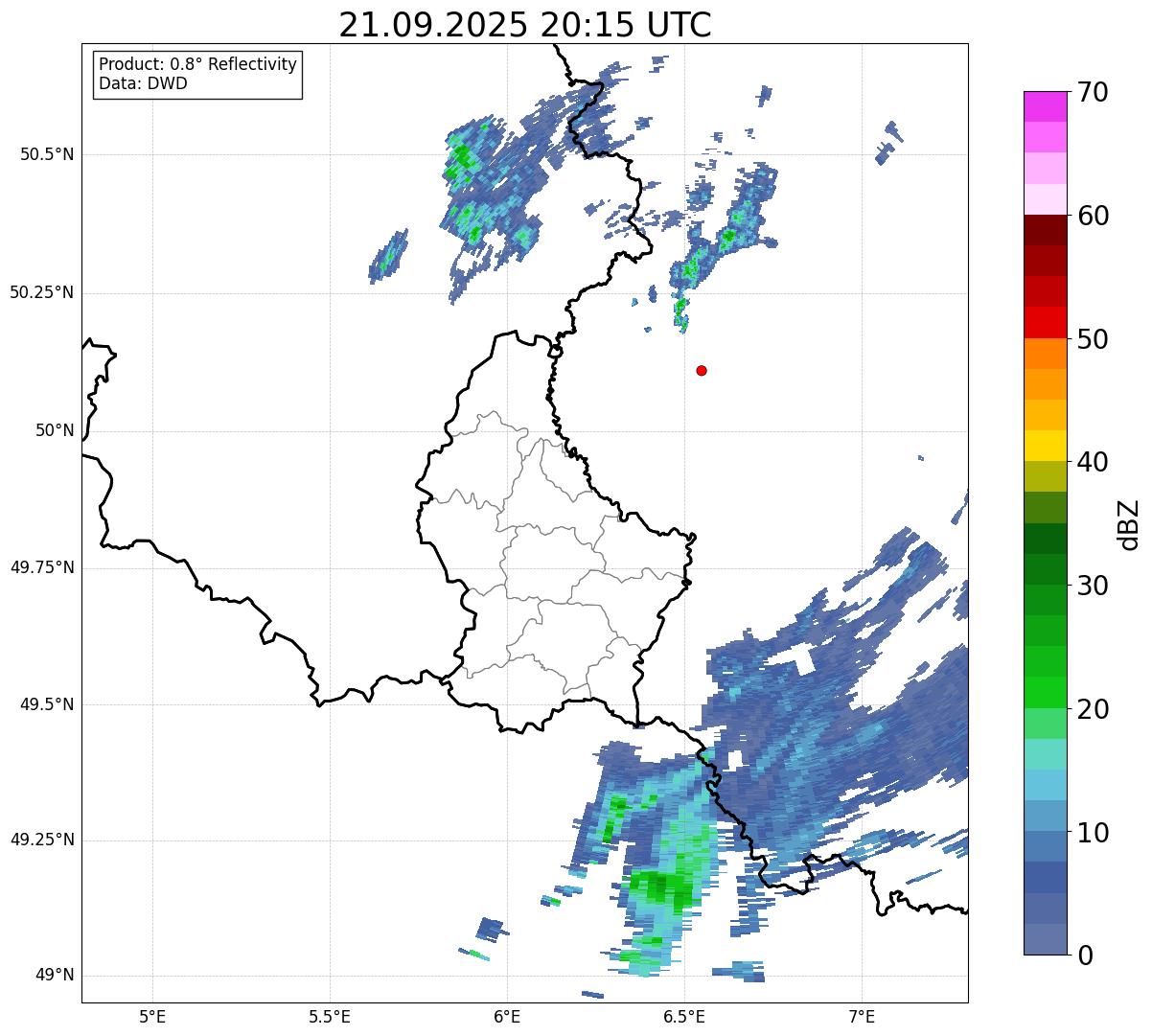1152x1036 pixels.
Task: Click the longitude label 5.5°E
Action: point(330,1017)
